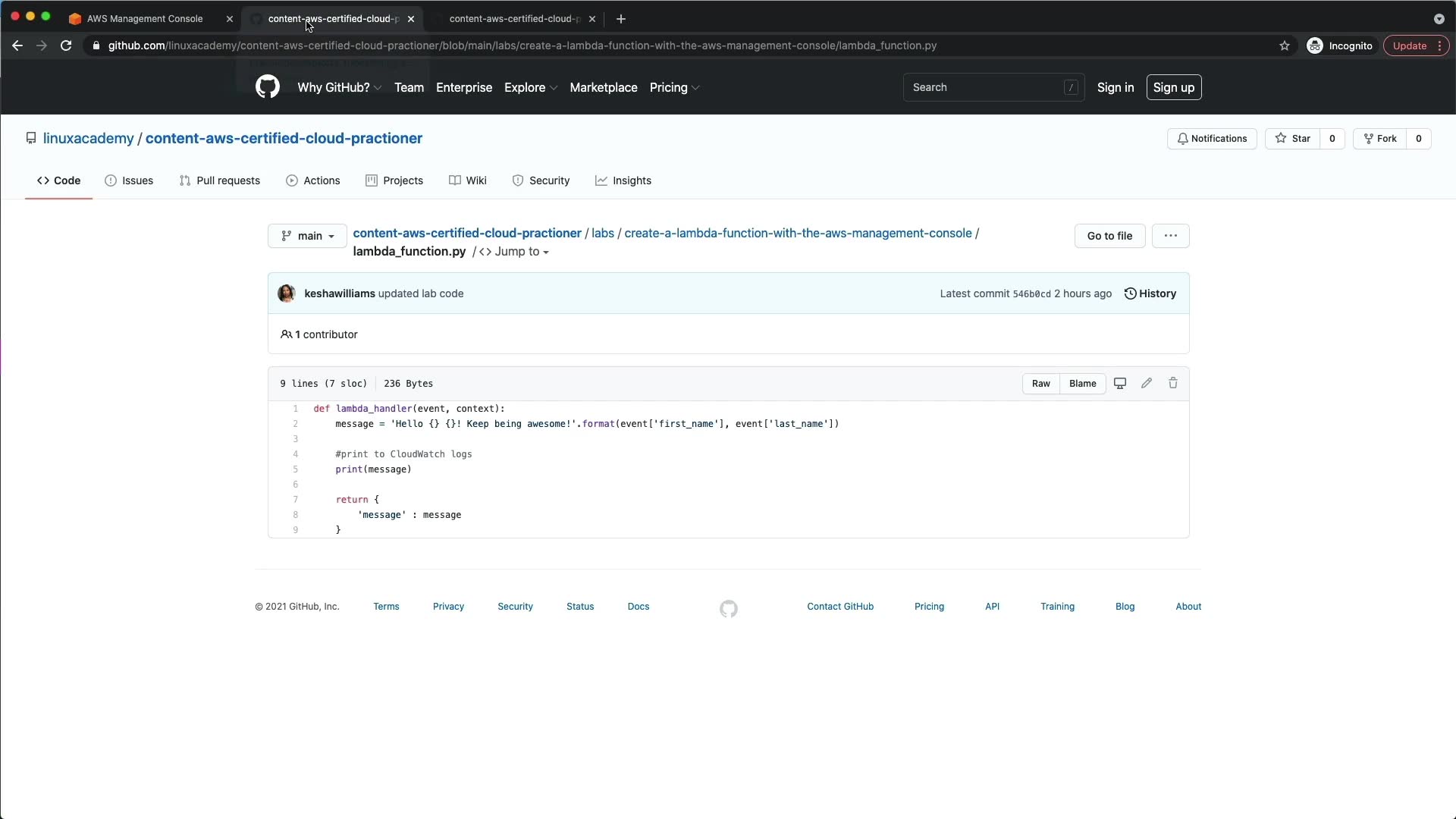1456x819 pixels.
Task: Open file in GitHub Desktop icon
Action: coord(1119,384)
